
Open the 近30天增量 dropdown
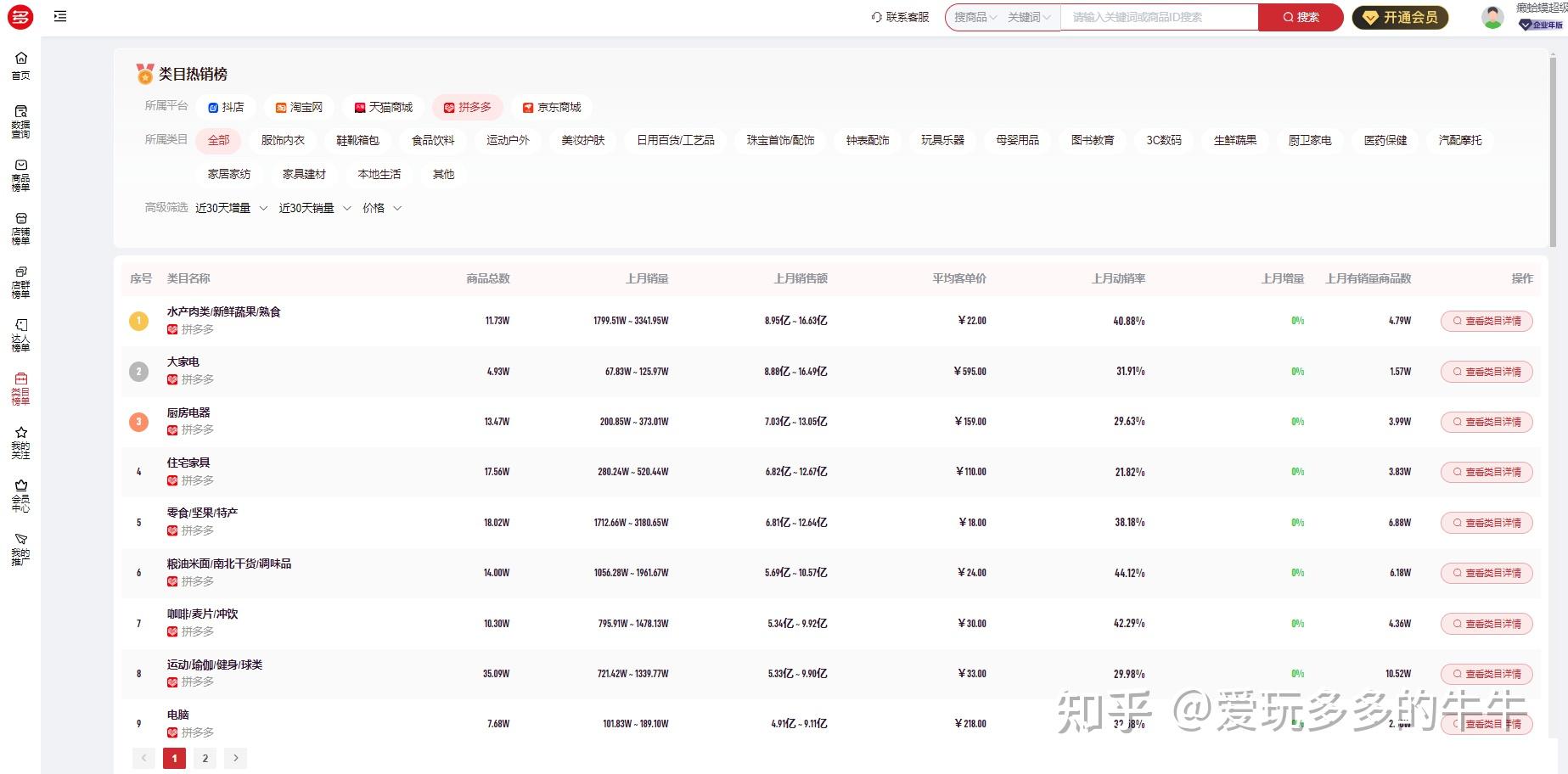[x=222, y=207]
